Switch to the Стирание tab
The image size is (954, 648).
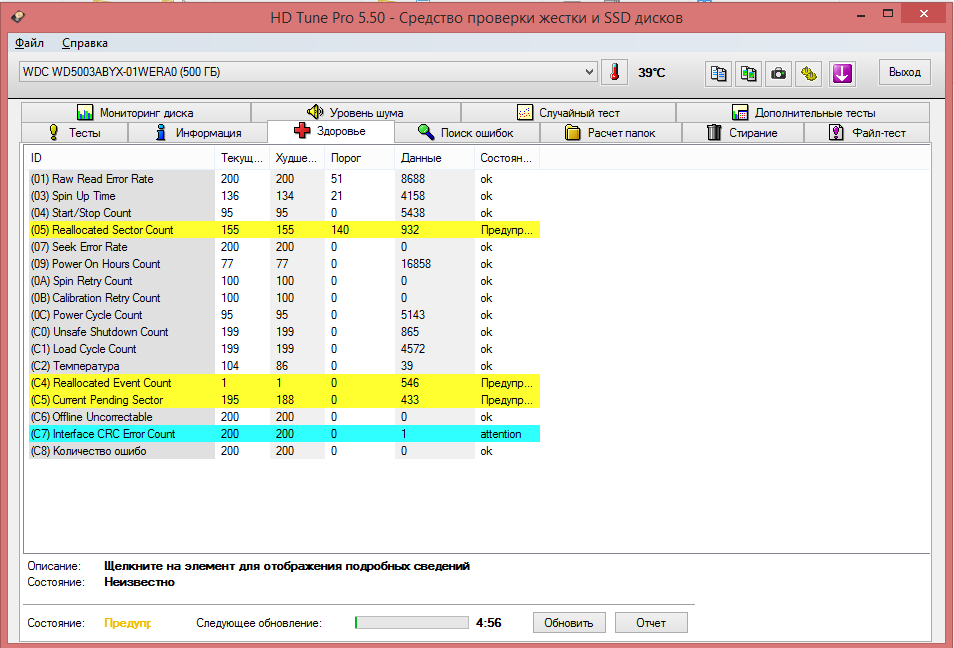point(743,133)
